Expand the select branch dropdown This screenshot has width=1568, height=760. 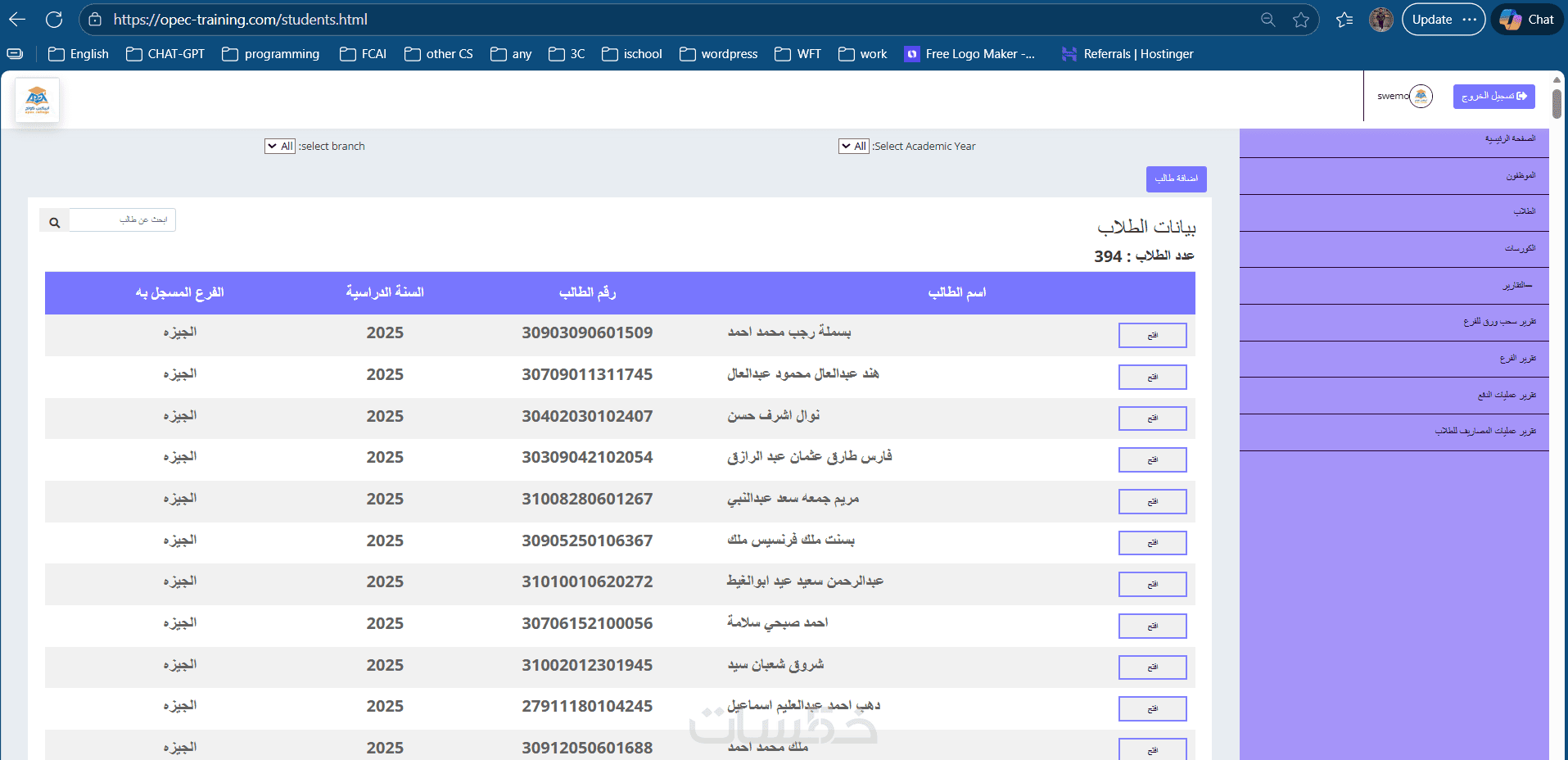pyautogui.click(x=280, y=146)
